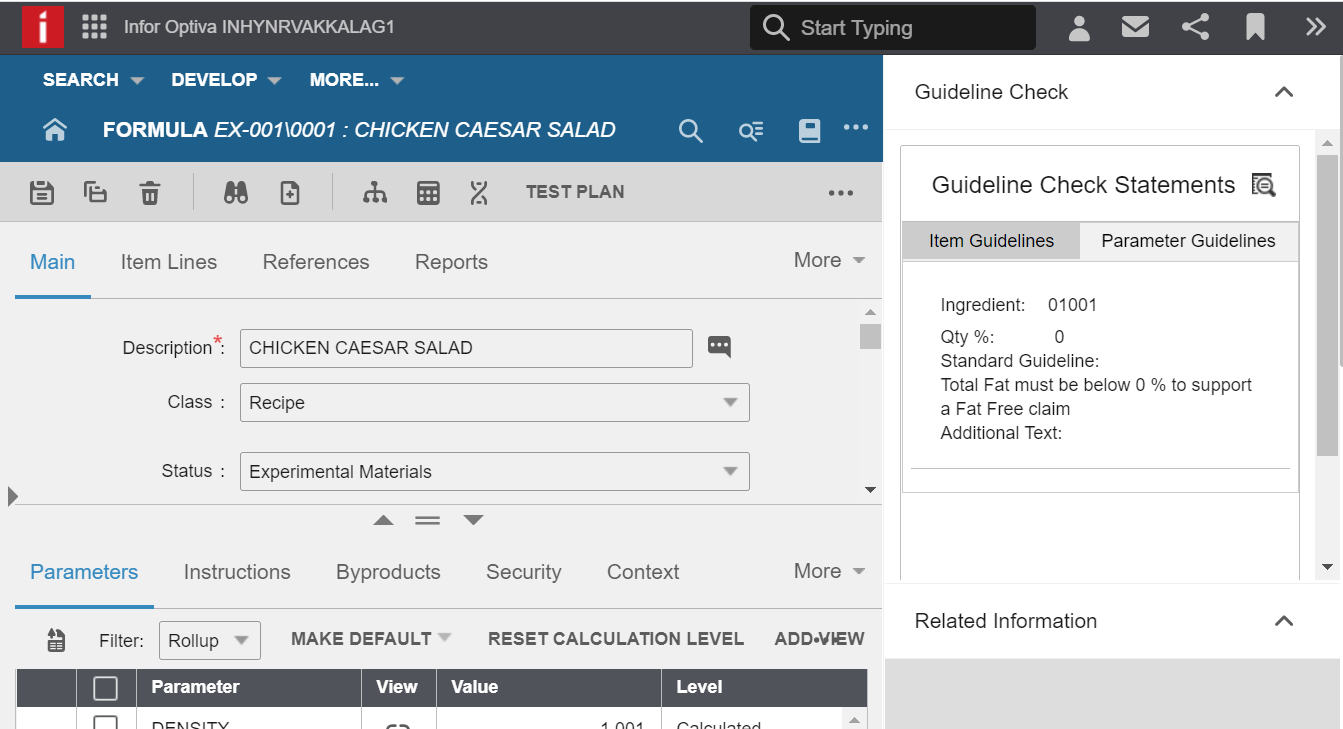1343x729 pixels.
Task: Open the Guideline Check Statements detail magnifier icon
Action: click(x=1263, y=185)
